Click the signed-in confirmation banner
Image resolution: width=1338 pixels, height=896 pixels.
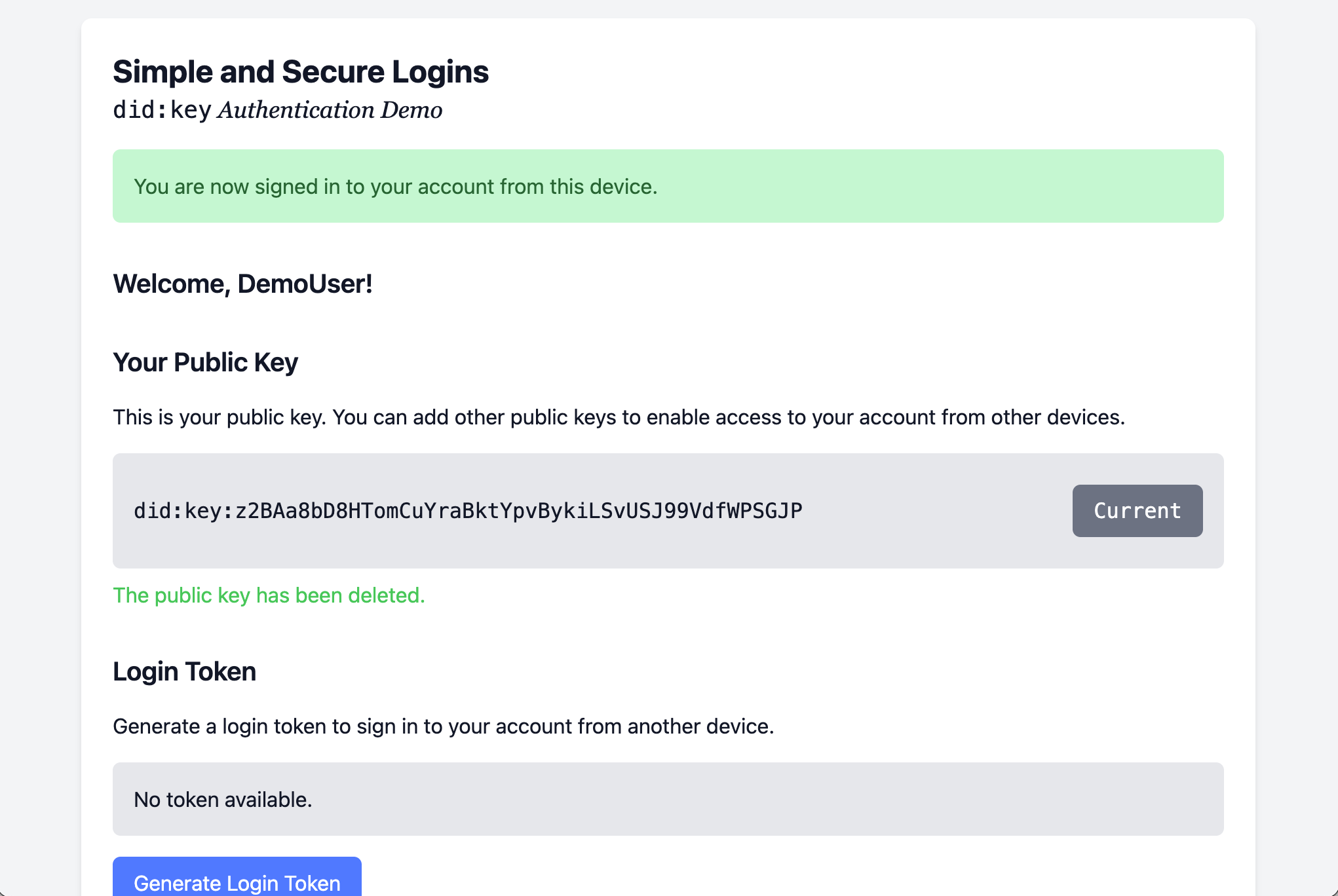click(668, 186)
